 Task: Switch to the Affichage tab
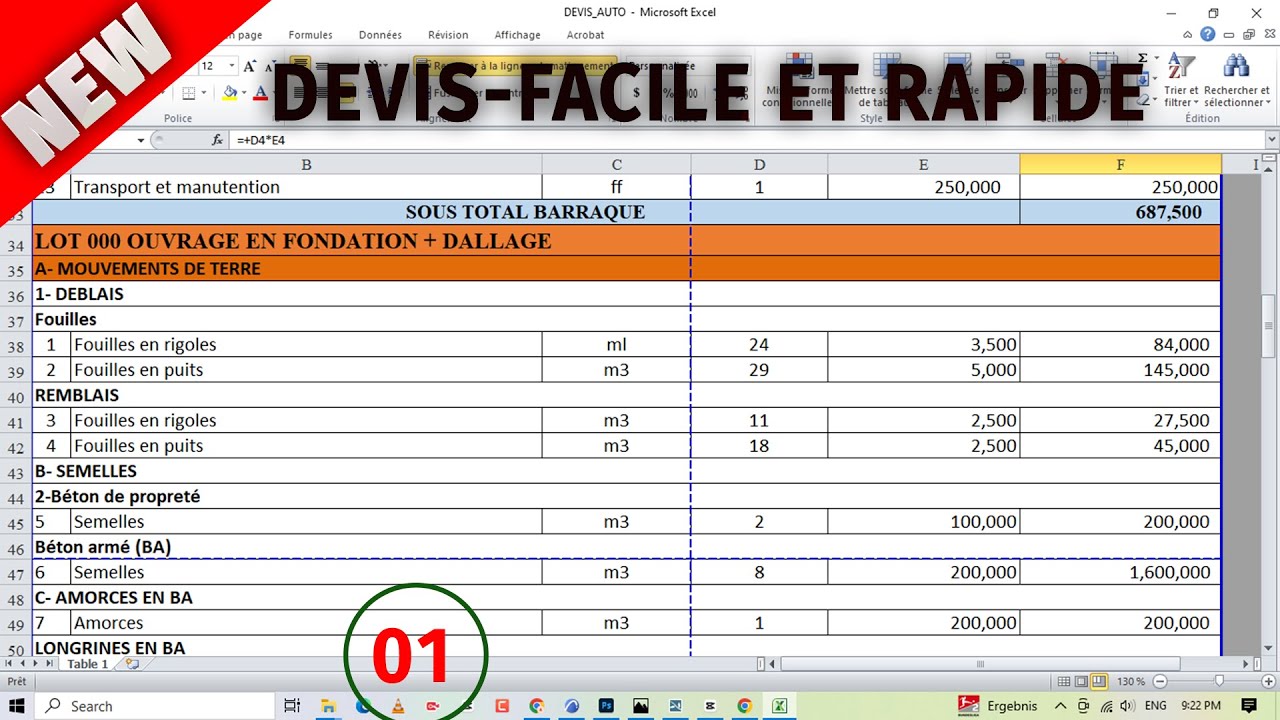tap(517, 35)
